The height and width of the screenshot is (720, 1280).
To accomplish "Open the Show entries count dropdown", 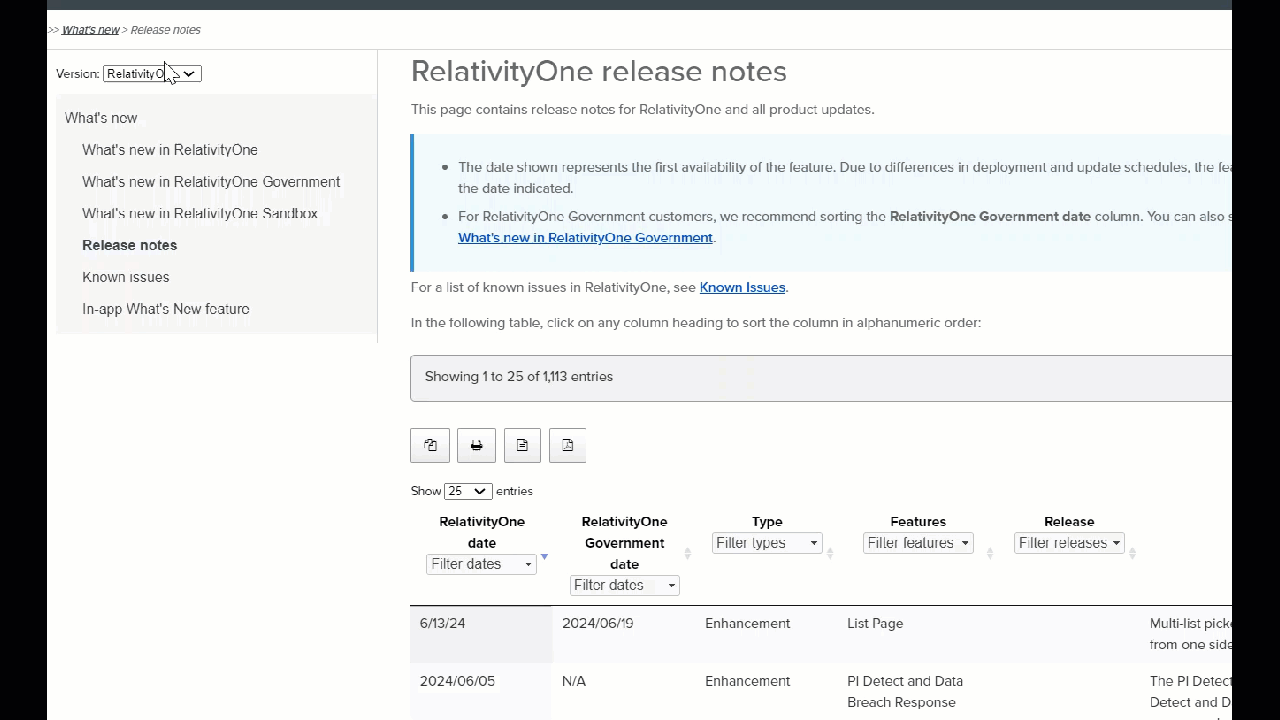I will (x=467, y=491).
